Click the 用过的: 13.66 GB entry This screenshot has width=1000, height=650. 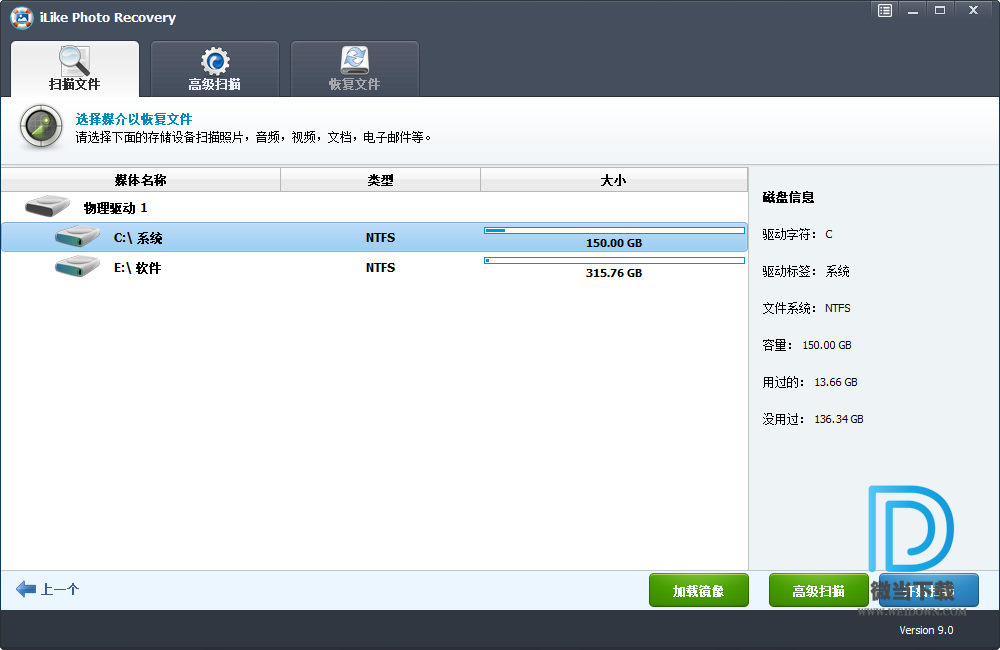pos(810,382)
